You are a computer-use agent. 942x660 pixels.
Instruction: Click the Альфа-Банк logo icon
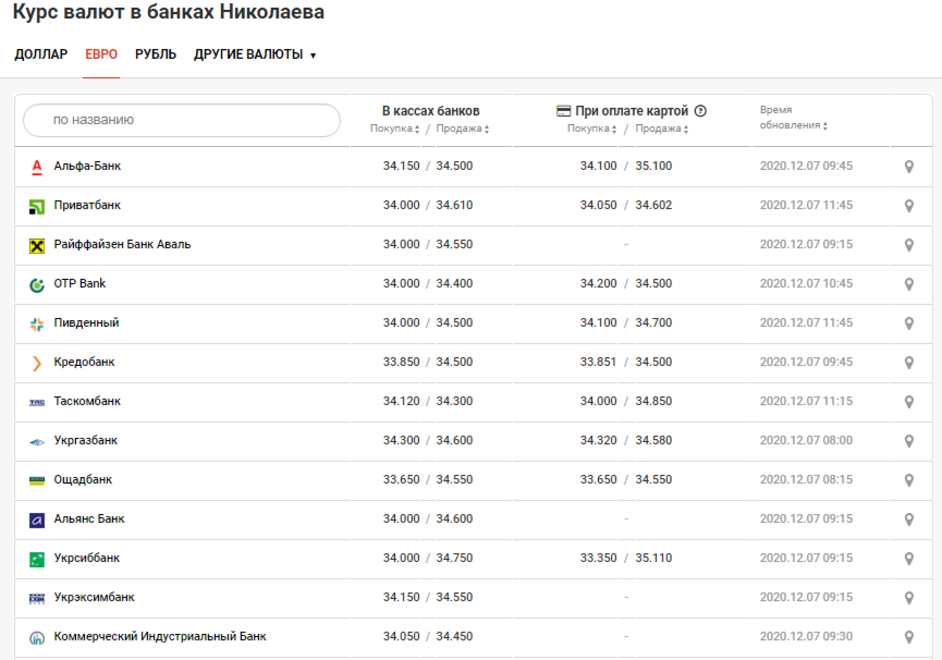(37, 167)
